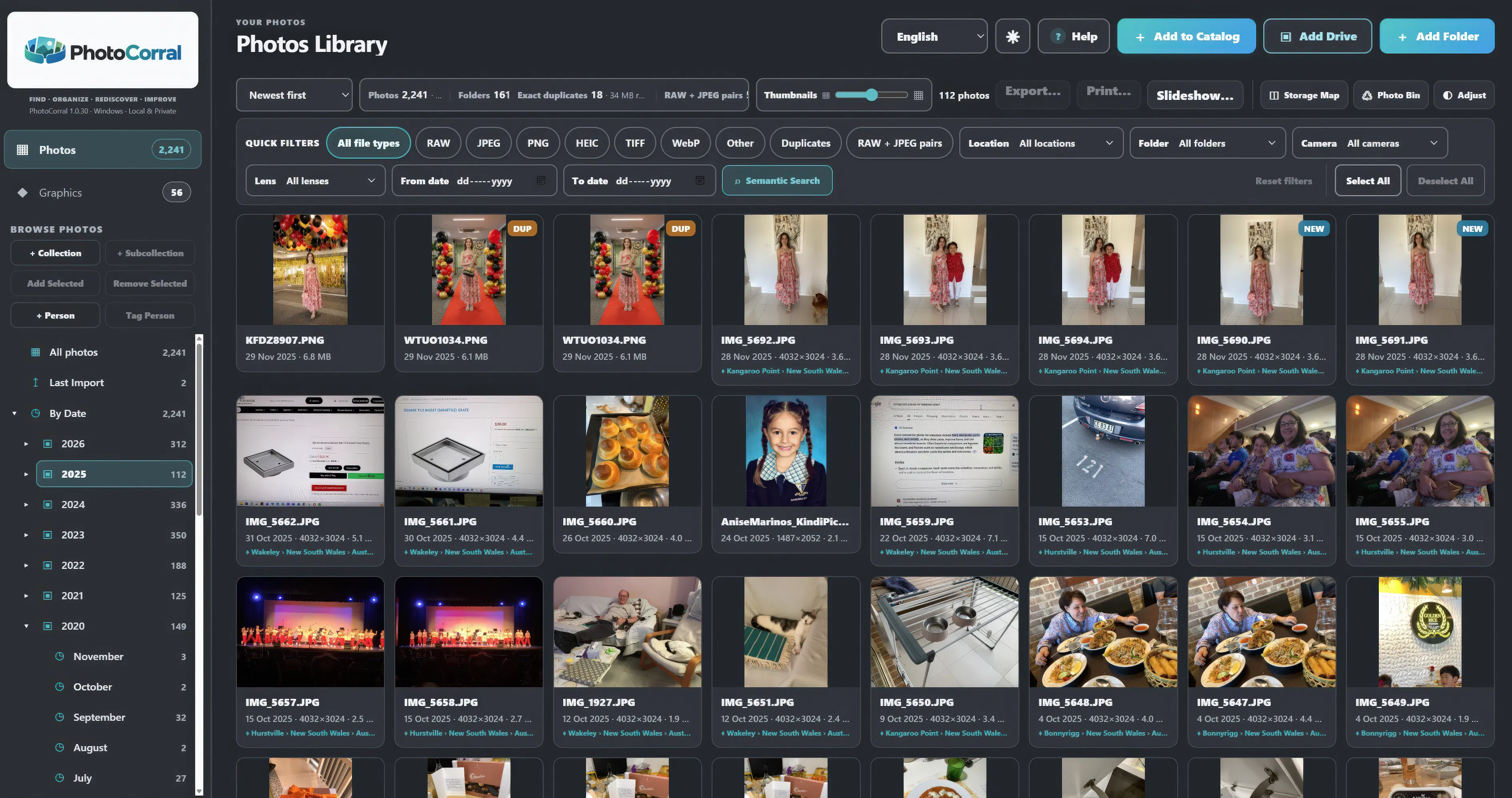Click the theme toggle sun icon
This screenshot has height=798, width=1512.
1012,36
